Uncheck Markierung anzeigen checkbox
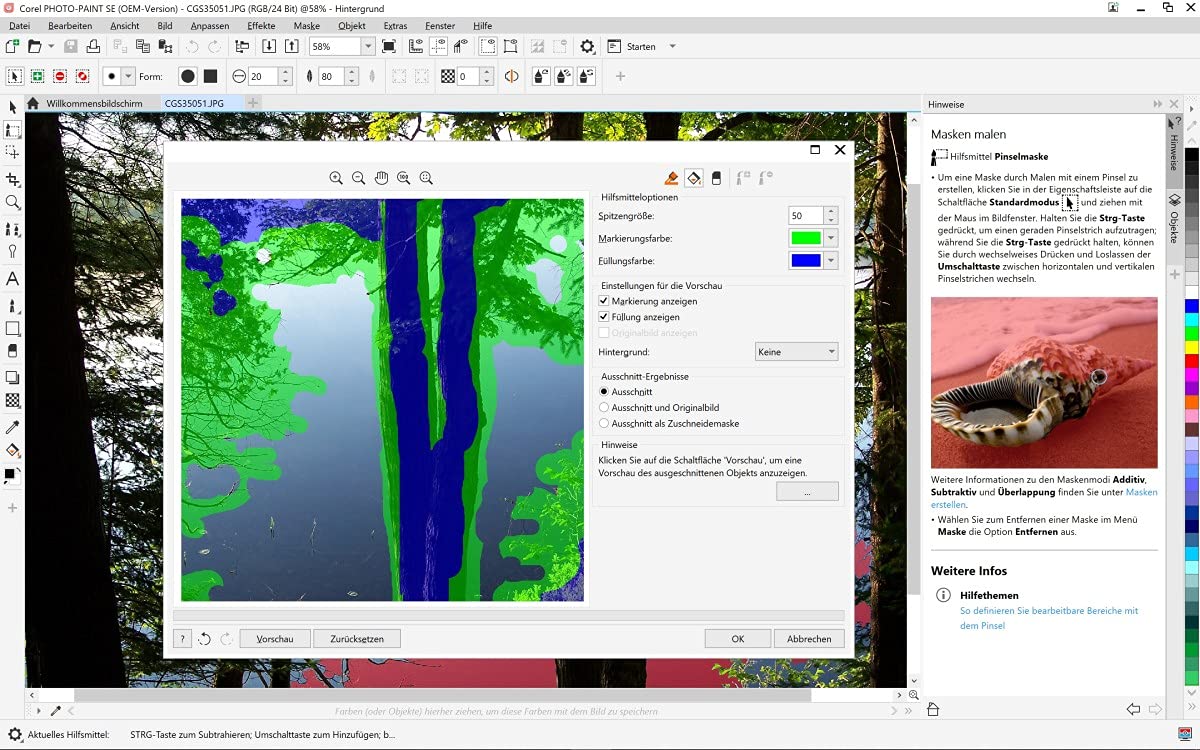This screenshot has height=750, width=1200. coord(604,301)
